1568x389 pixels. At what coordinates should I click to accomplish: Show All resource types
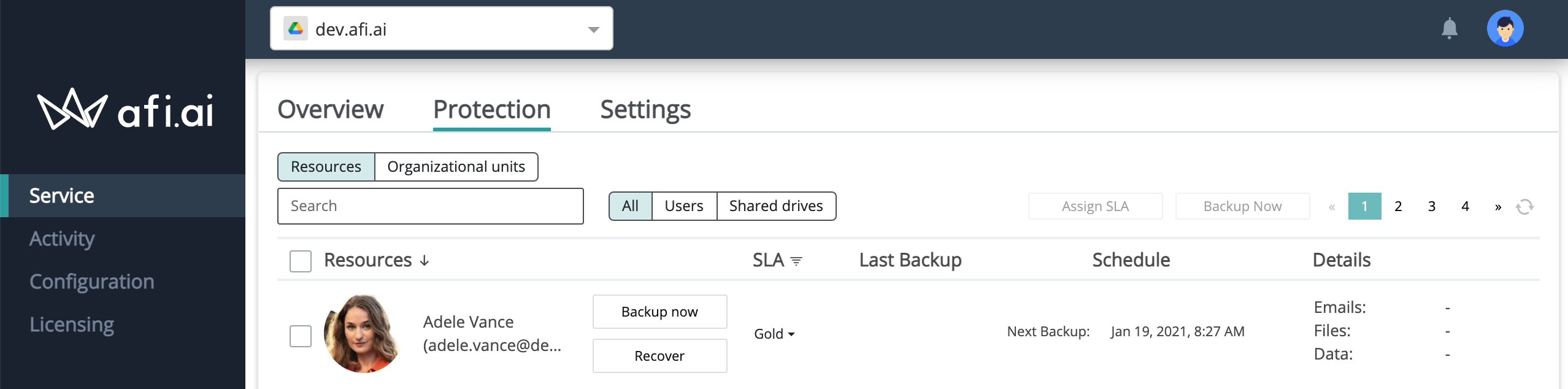tap(630, 206)
